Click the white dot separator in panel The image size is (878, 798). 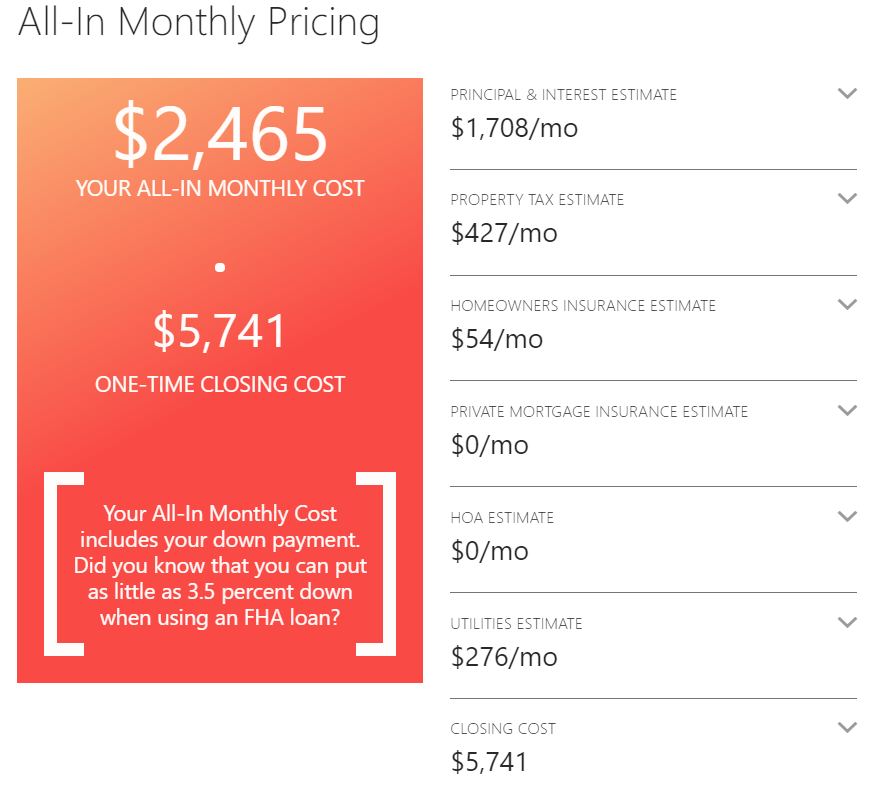pyautogui.click(x=220, y=267)
